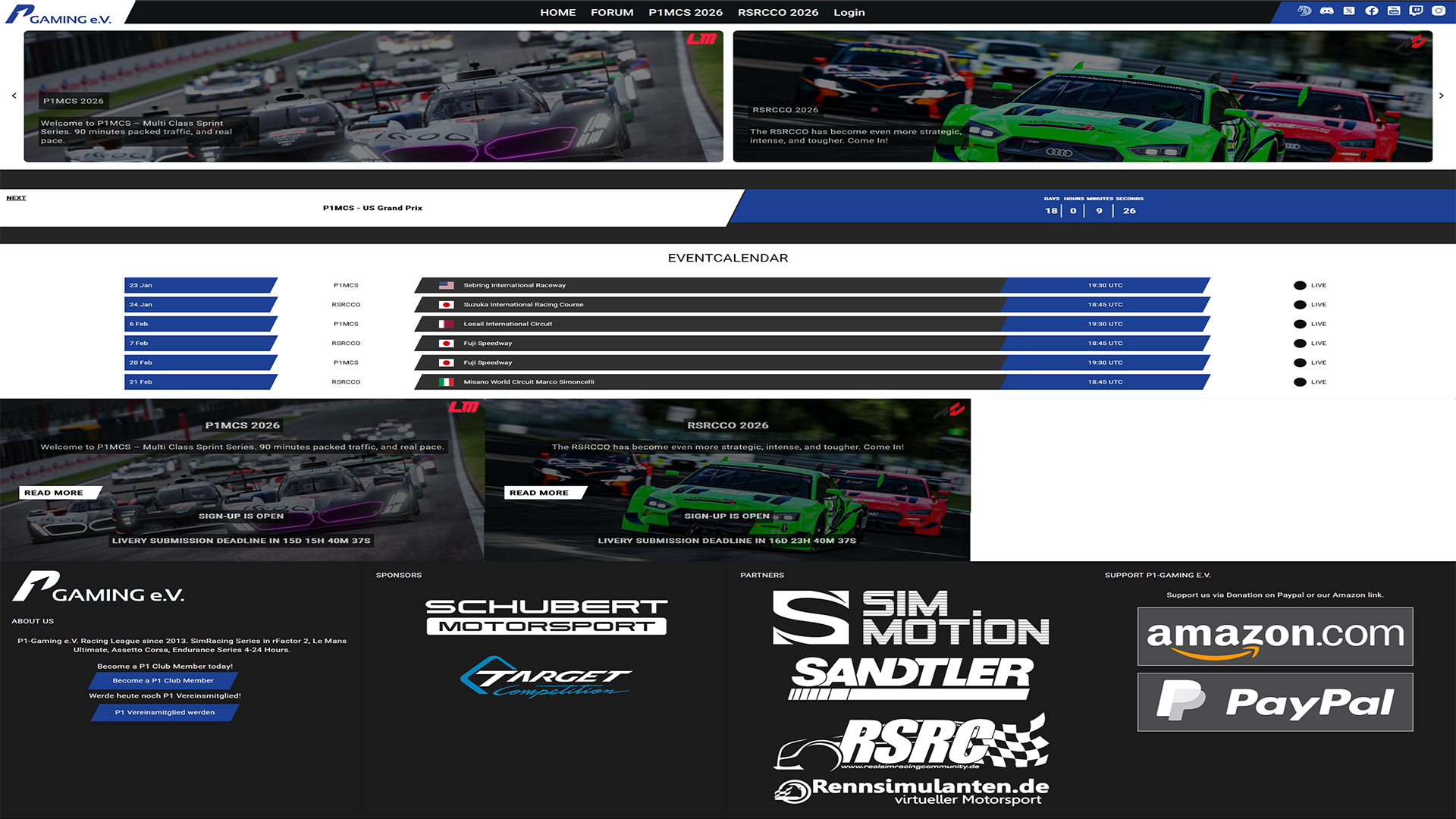Click the YouTube channel icon
This screenshot has width=1456, height=819.
click(x=1394, y=11)
